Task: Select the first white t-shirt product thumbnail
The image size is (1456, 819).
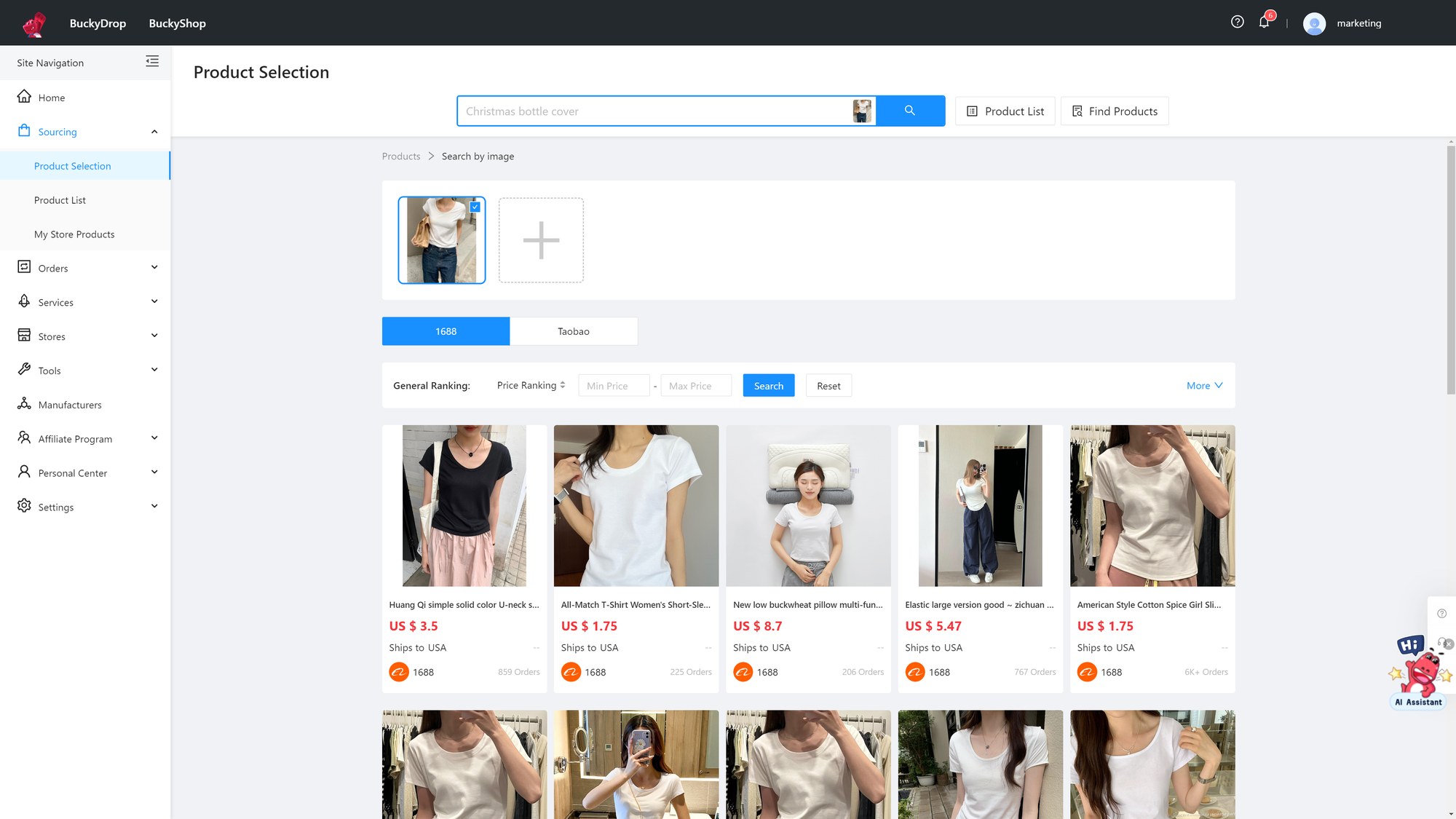Action: coord(636,505)
